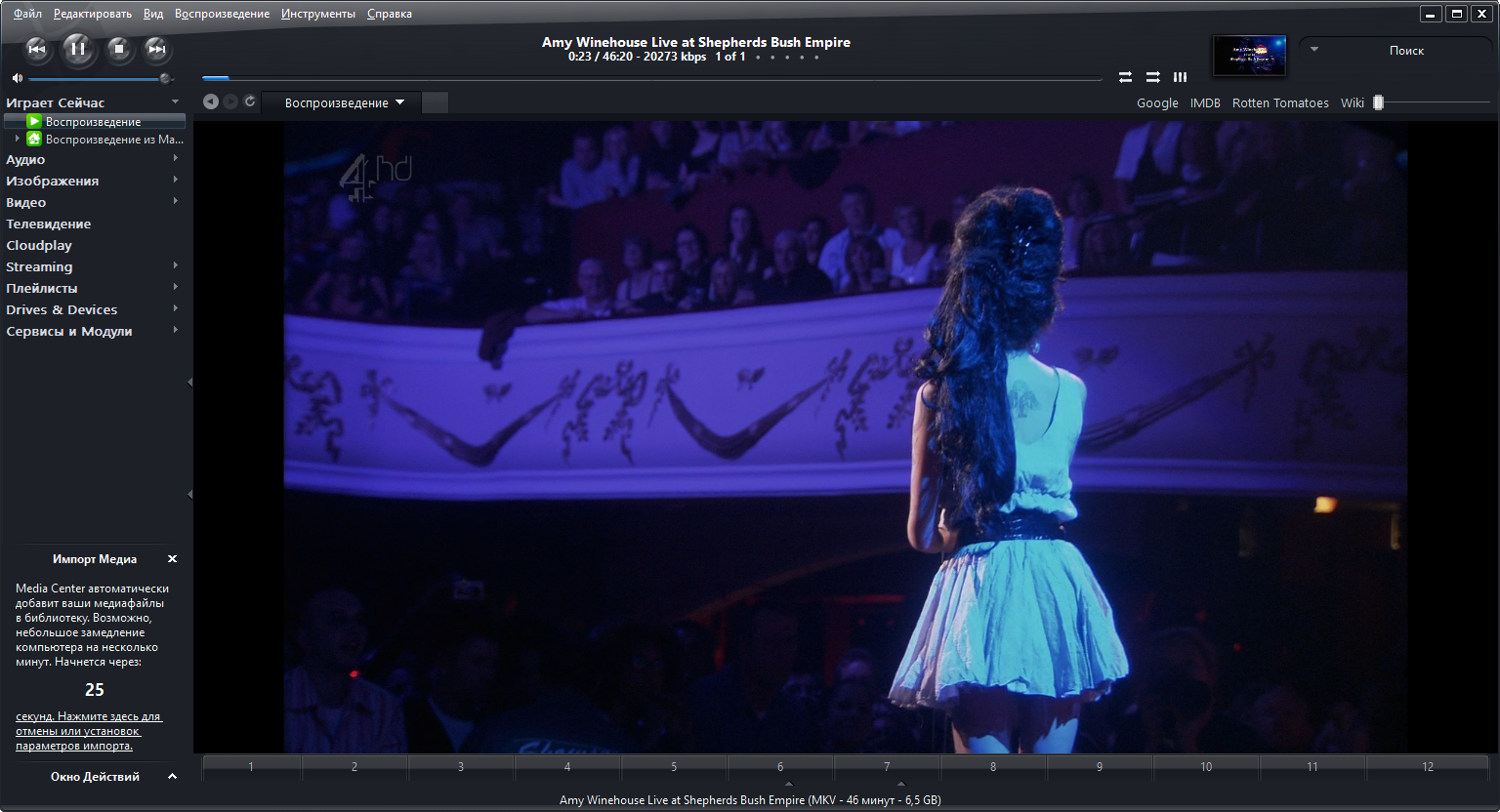Screen dimensions: 1500x812
Task: Jump to chapter marker 3
Action: (461, 767)
